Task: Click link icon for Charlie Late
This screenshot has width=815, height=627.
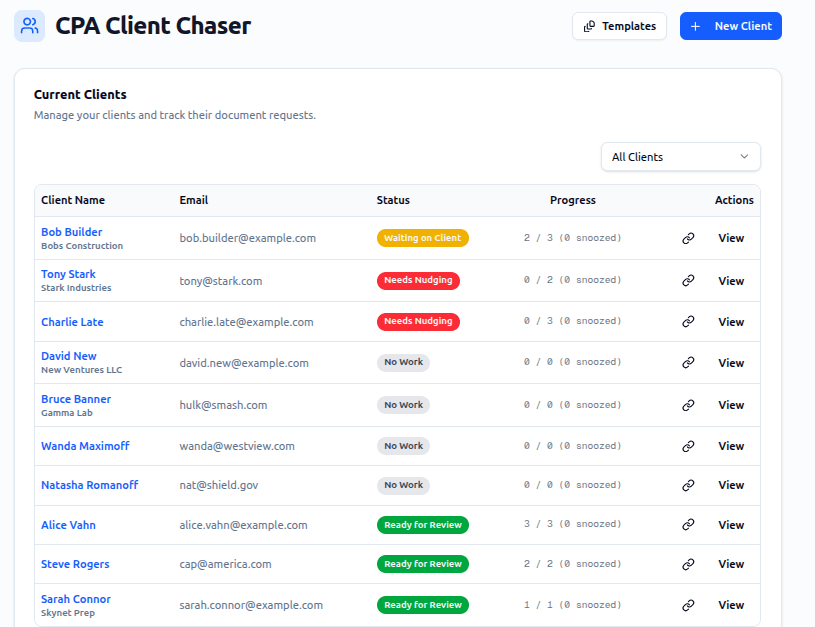Action: [688, 322]
